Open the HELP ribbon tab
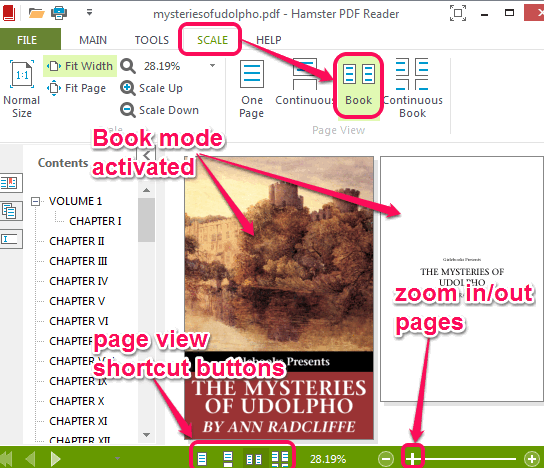This screenshot has width=544, height=468. coord(269,40)
